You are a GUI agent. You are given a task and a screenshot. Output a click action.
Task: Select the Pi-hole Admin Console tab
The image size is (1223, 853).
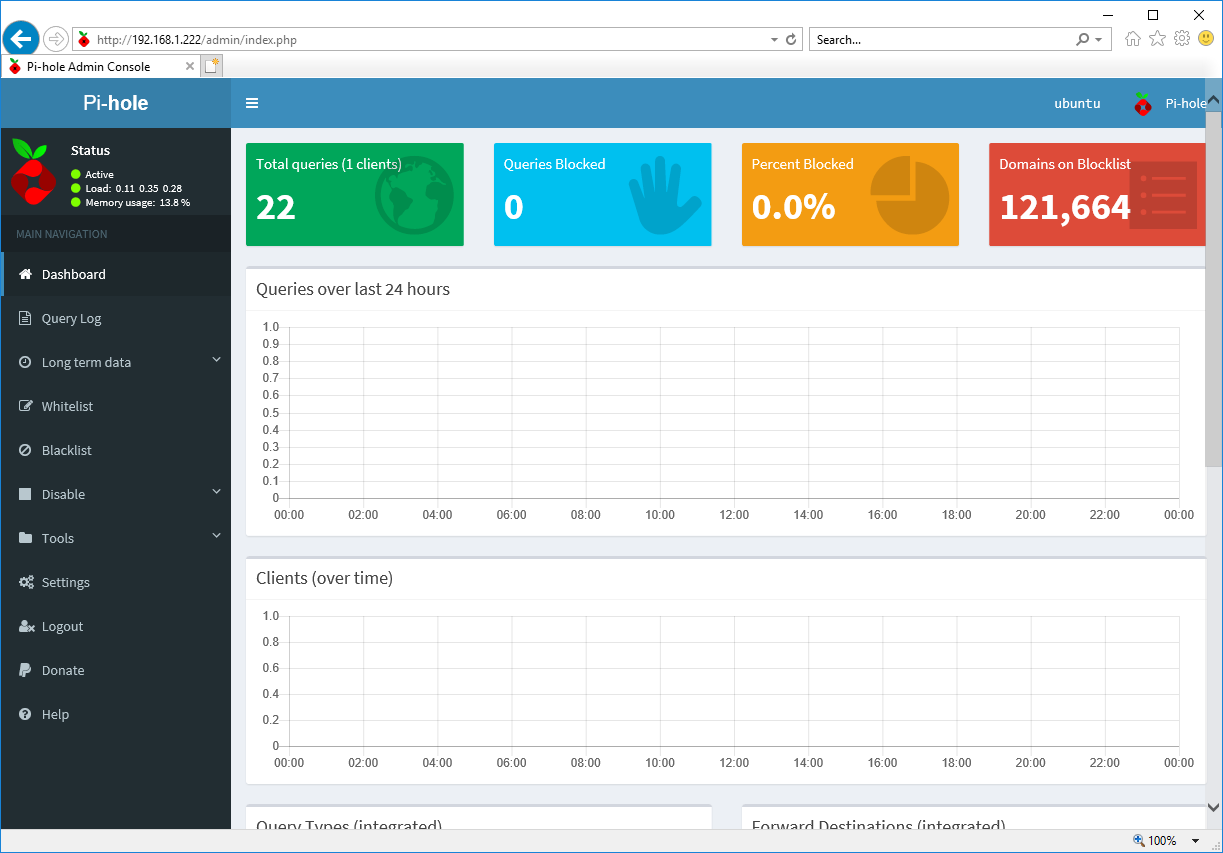[x=100, y=66]
